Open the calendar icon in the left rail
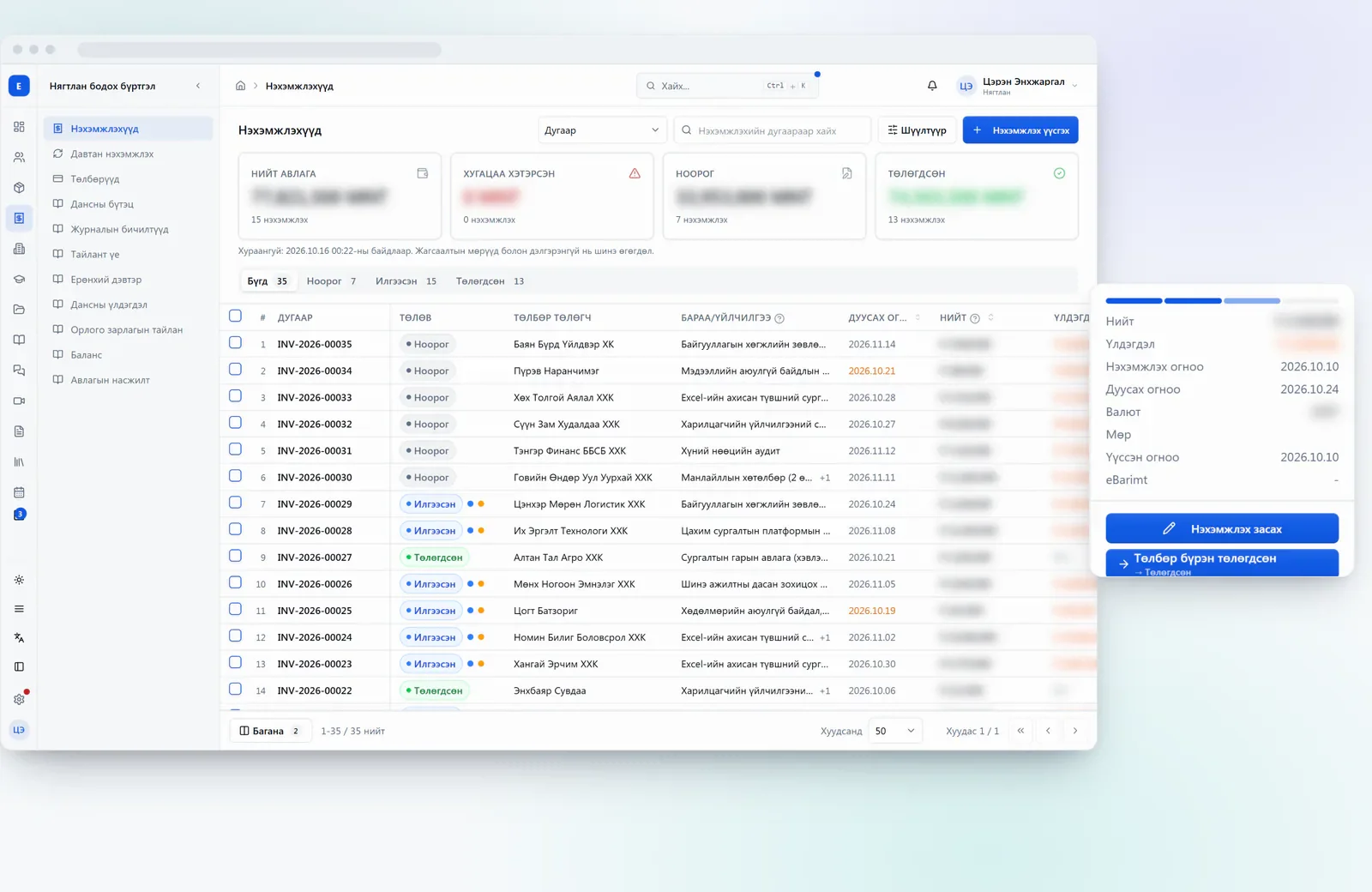 click(x=19, y=492)
